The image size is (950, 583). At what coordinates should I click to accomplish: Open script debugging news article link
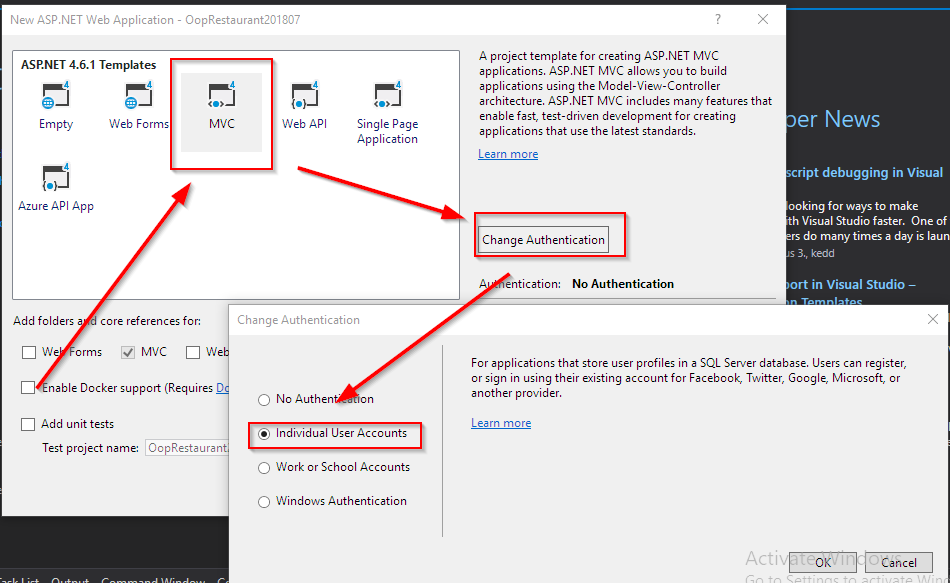tap(865, 173)
